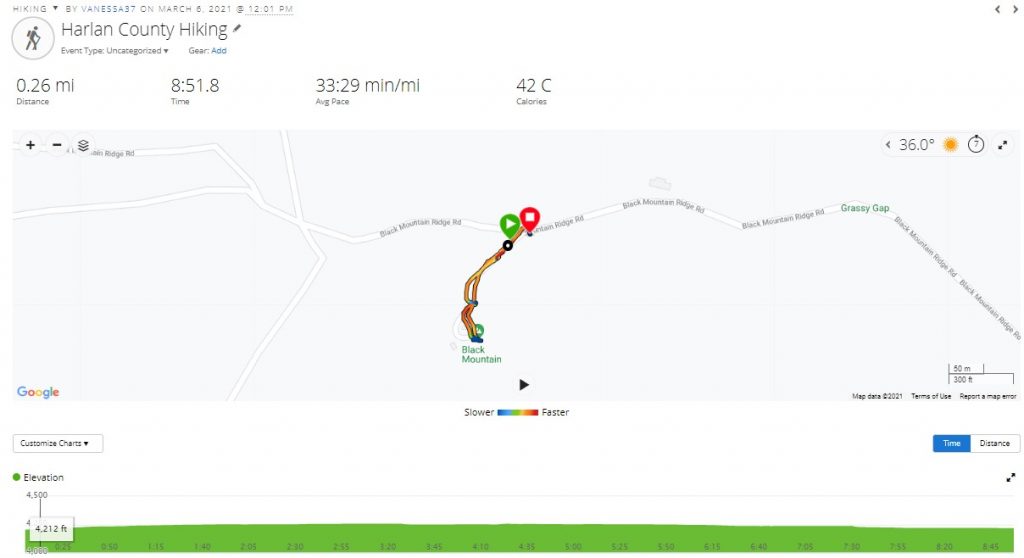Expand the Event Type Uncategorized dropdown
1024x558 pixels.
(114, 50)
